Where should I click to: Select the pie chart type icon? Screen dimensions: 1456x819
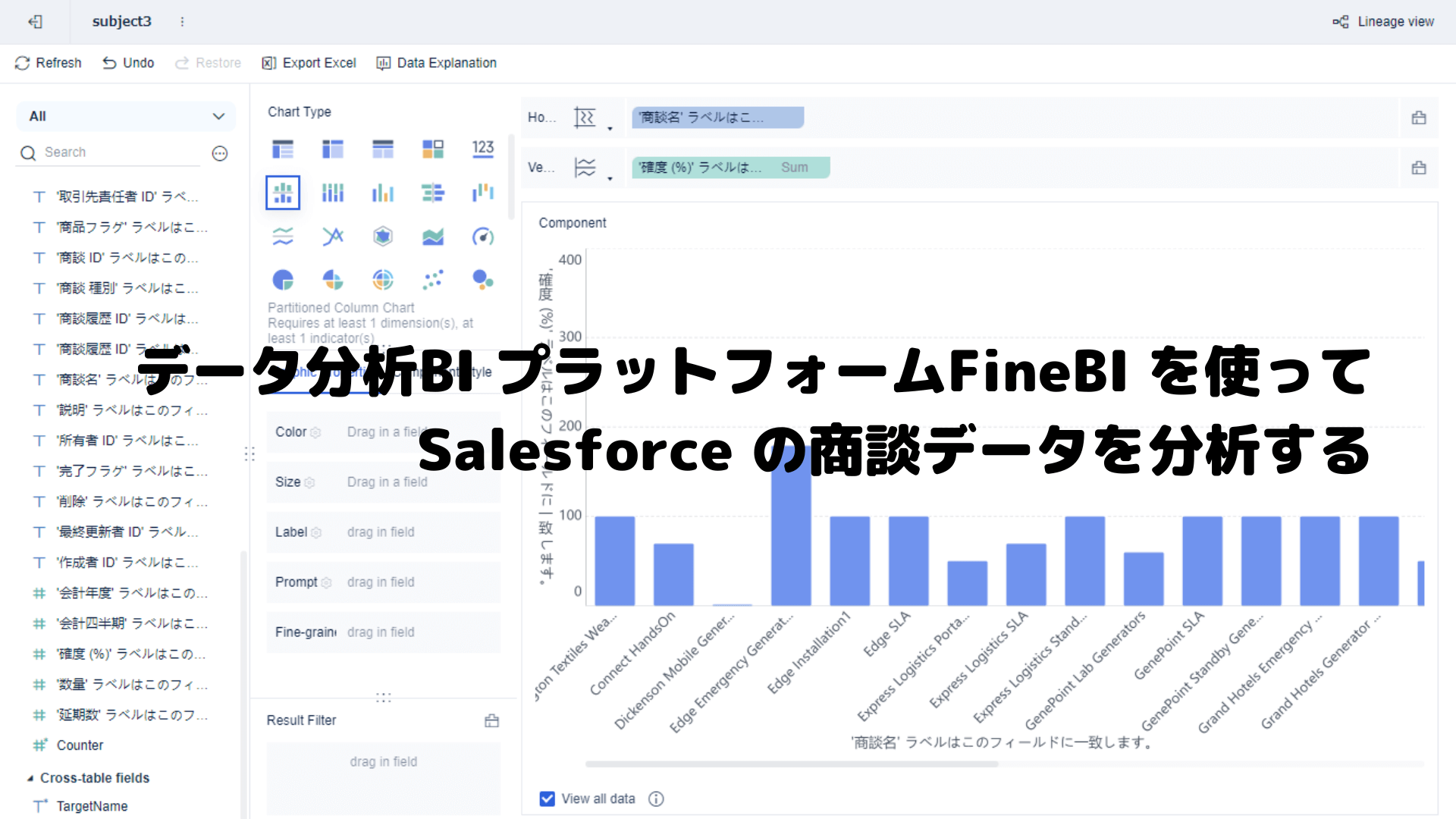283,280
